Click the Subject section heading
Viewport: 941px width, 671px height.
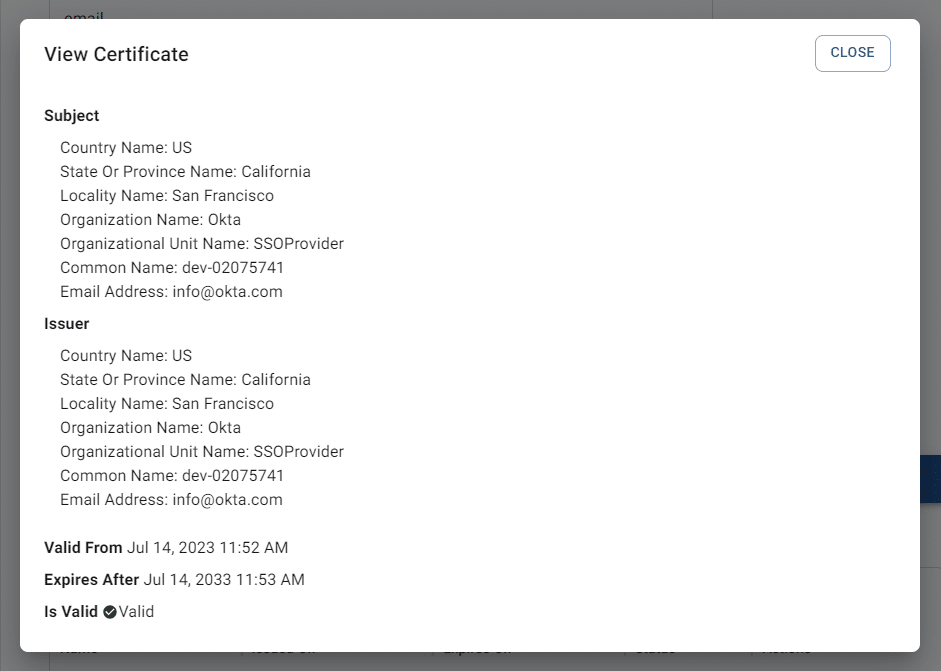pos(71,115)
